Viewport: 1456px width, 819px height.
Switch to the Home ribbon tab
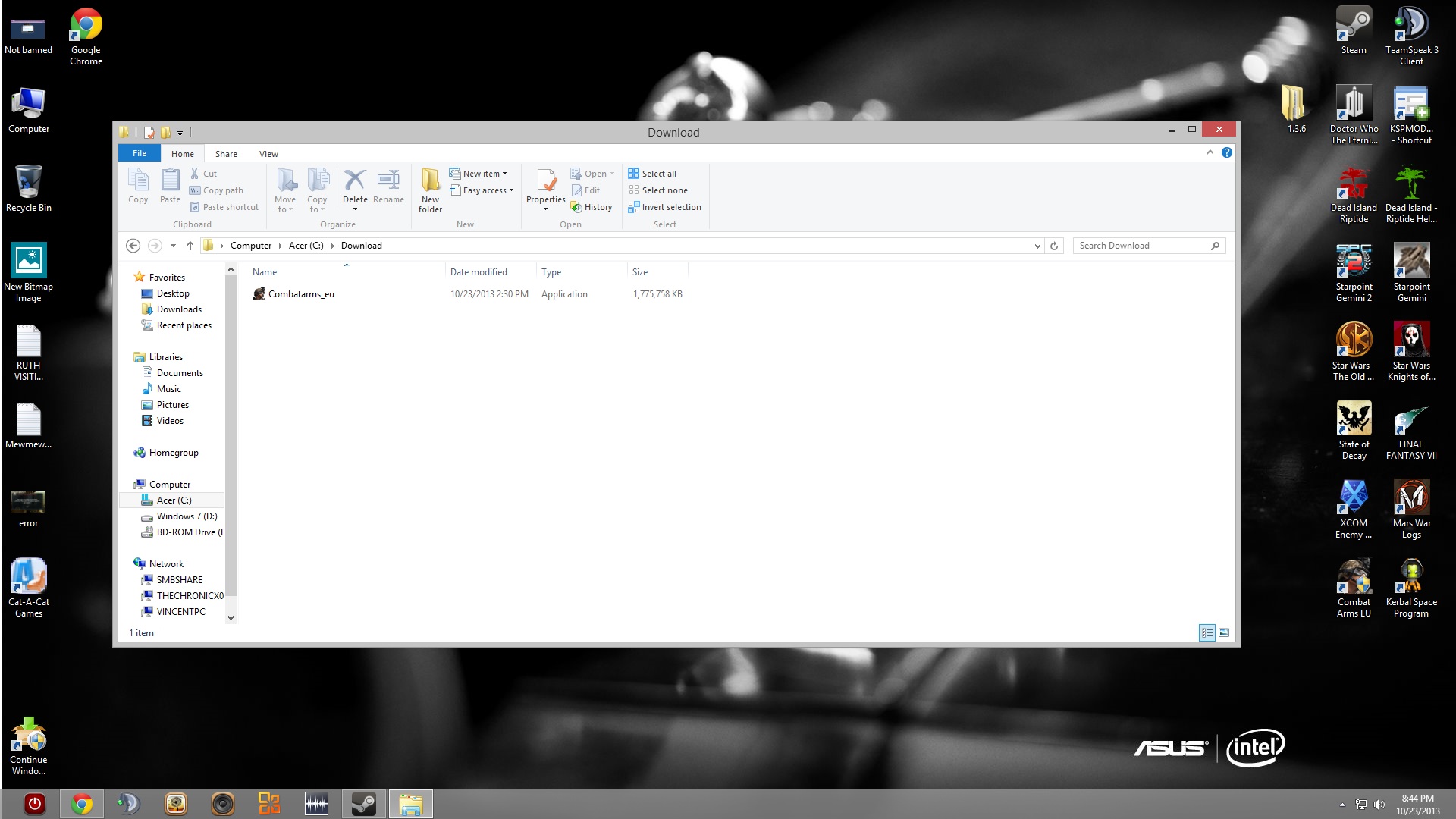183,154
